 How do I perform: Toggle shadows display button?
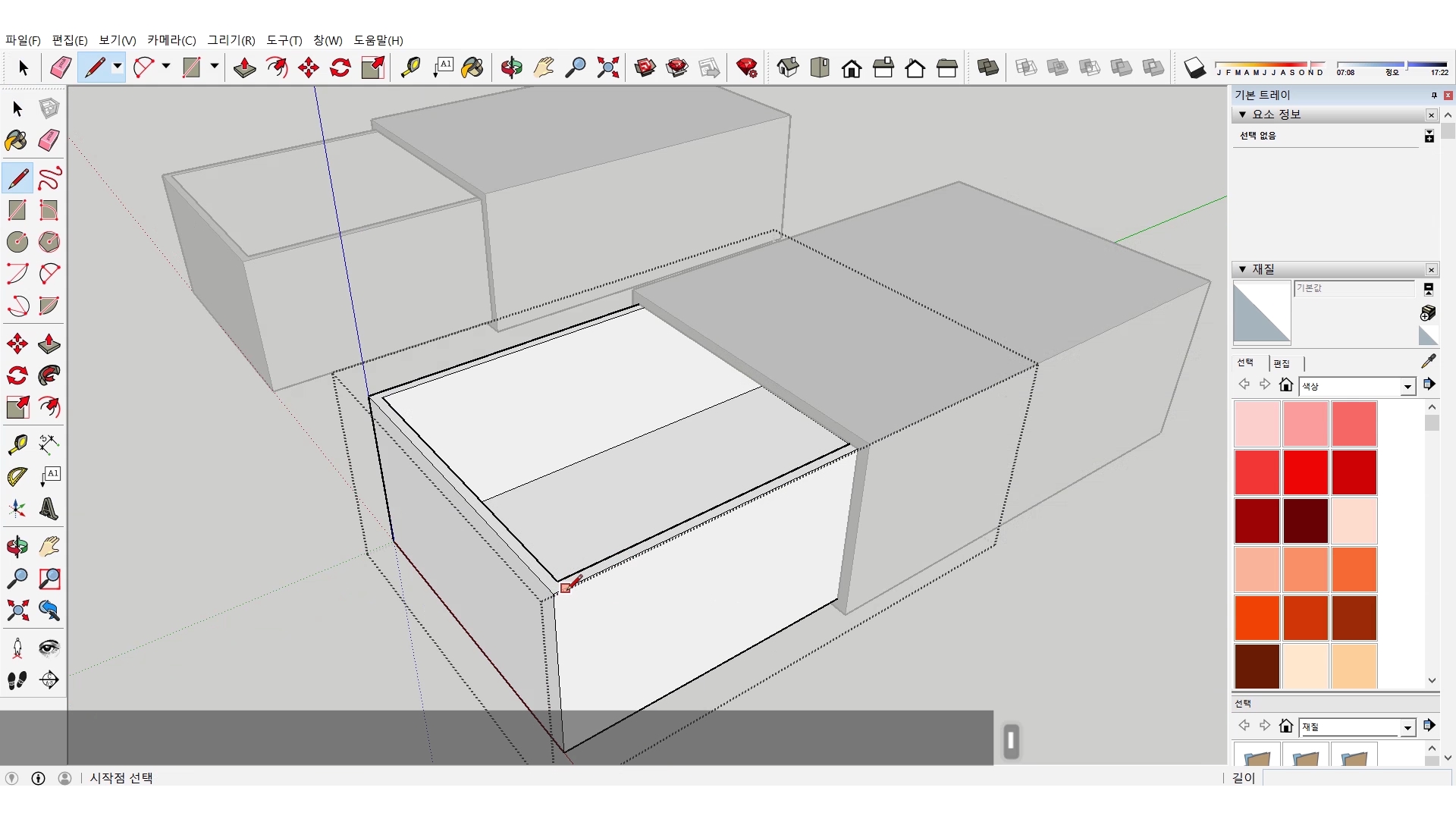pyautogui.click(x=1194, y=68)
